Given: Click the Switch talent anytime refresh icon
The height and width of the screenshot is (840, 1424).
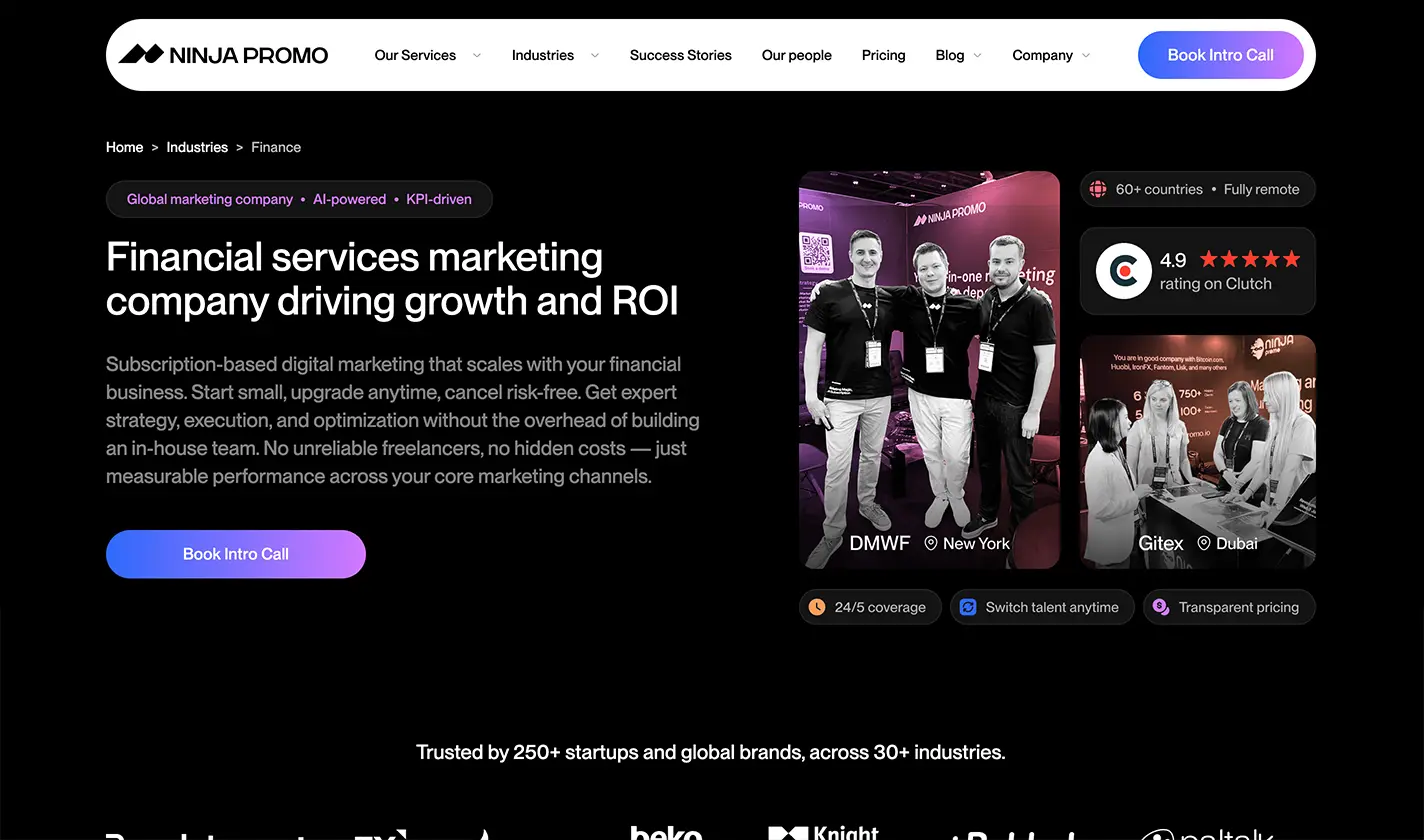Looking at the screenshot, I should tap(968, 607).
